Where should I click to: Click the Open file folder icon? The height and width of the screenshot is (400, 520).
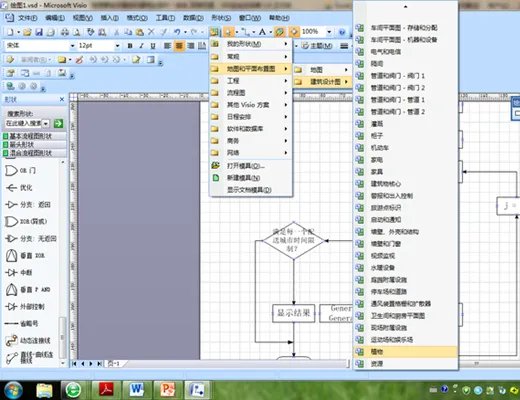point(28,32)
